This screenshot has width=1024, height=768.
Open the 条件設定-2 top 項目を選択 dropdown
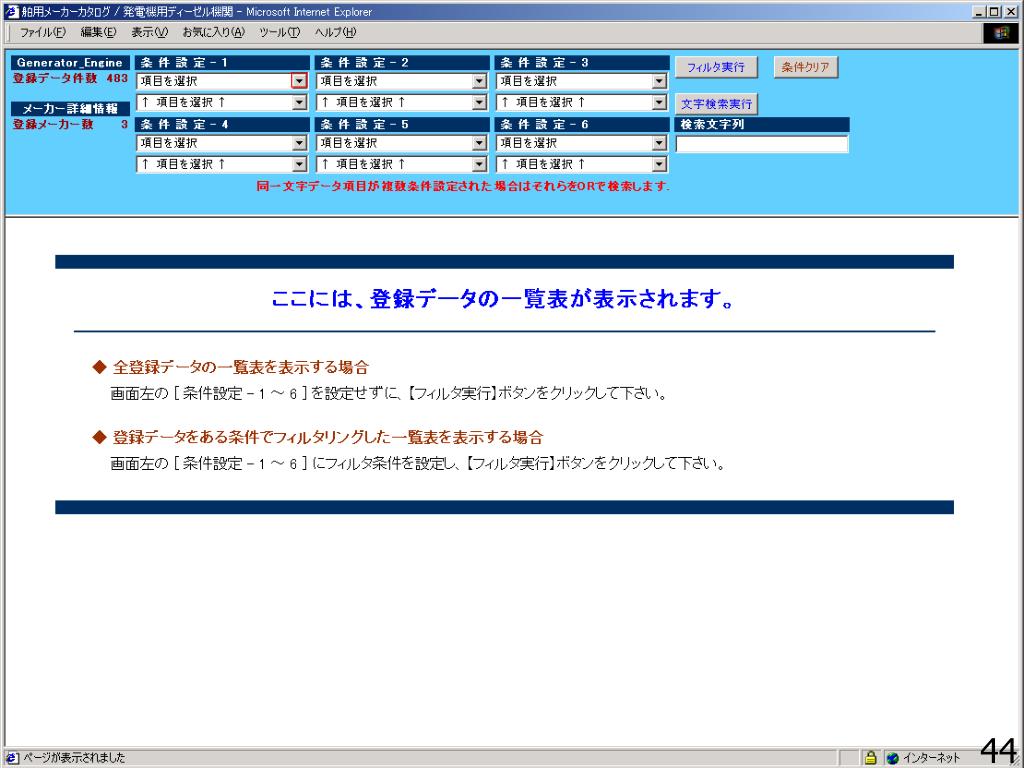point(479,81)
